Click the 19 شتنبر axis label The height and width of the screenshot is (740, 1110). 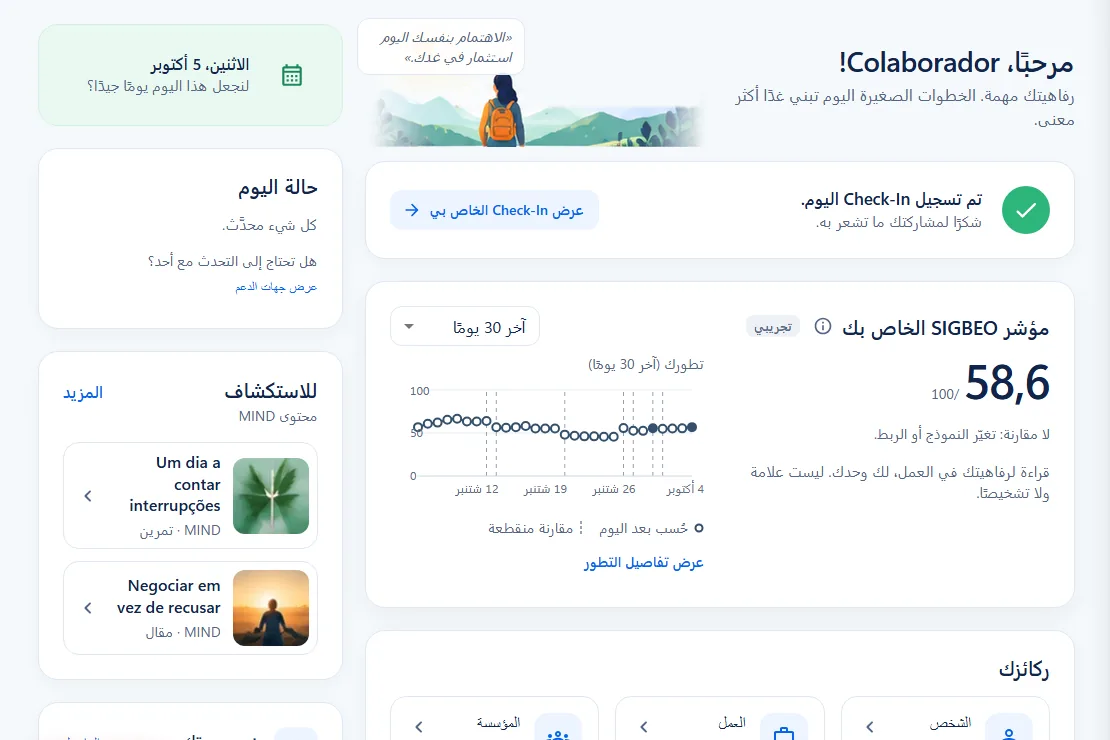tap(545, 489)
